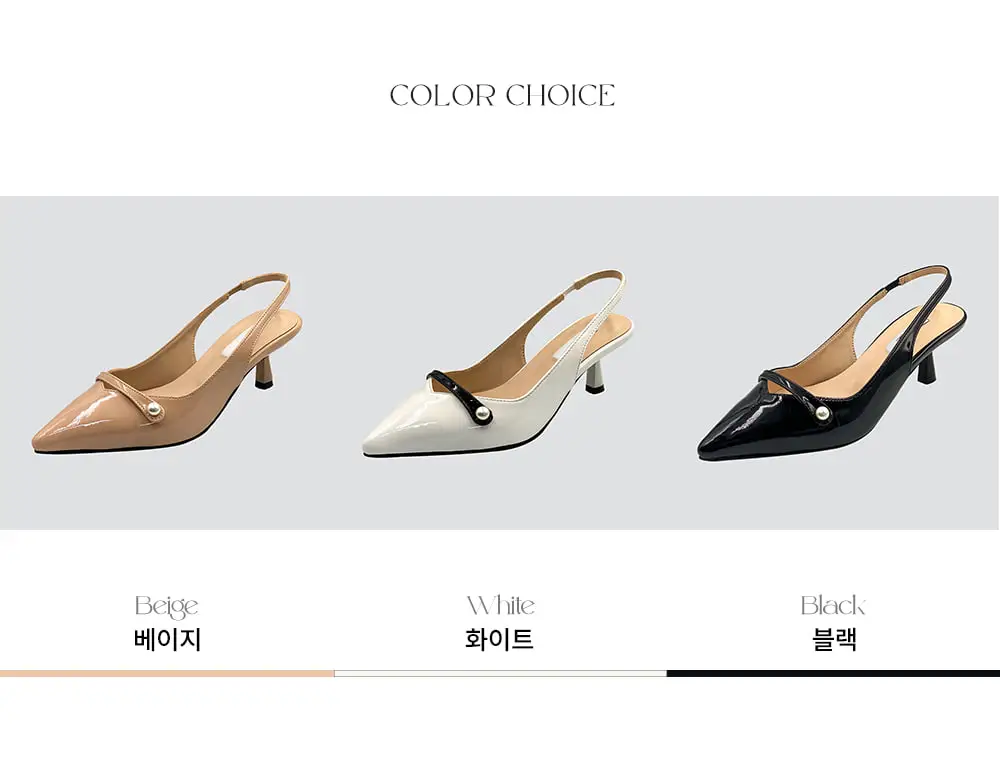Click the beige slingback shoe image
1000x761 pixels.
[x=167, y=364]
